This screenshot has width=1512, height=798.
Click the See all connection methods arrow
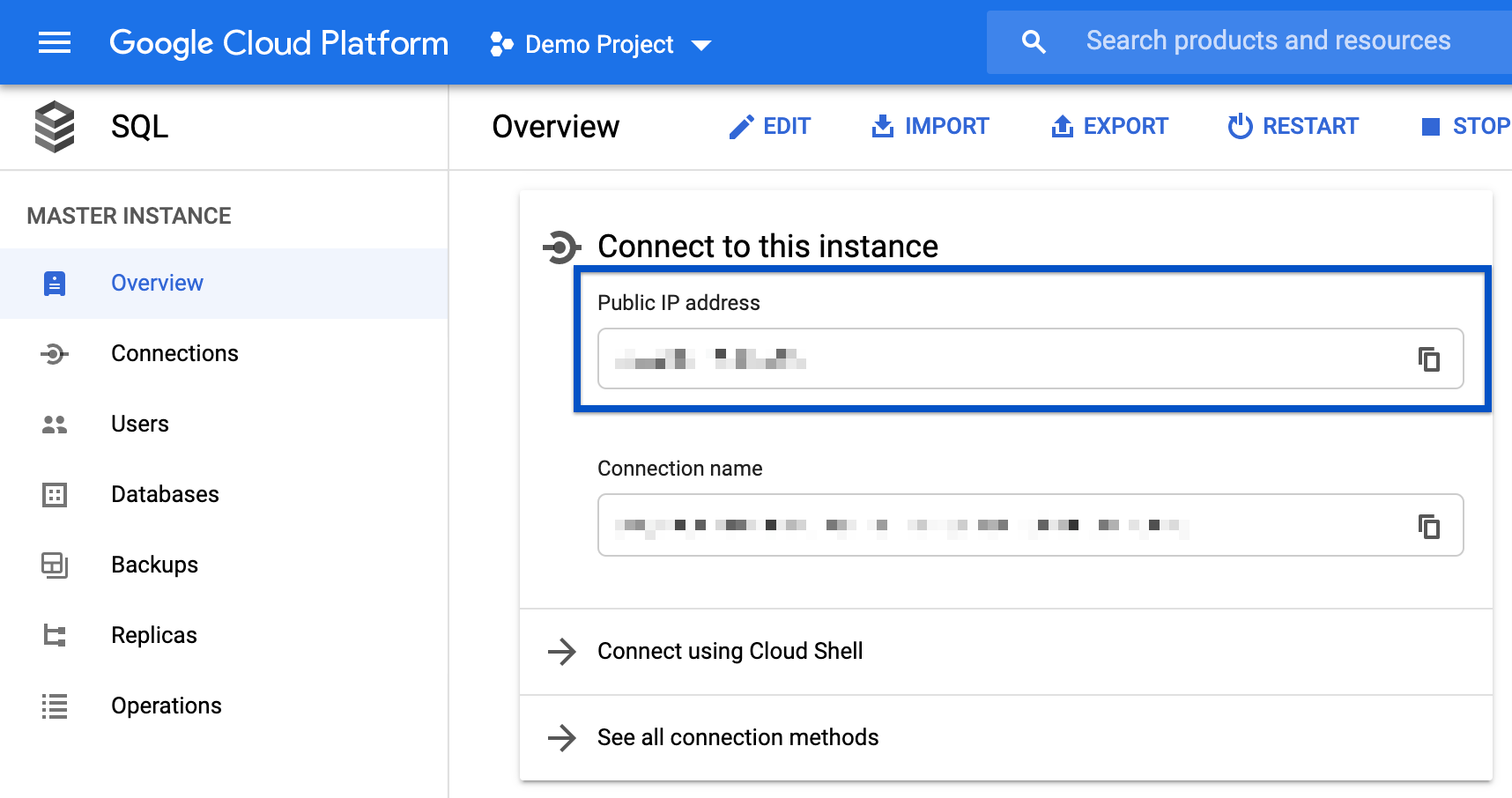point(562,738)
